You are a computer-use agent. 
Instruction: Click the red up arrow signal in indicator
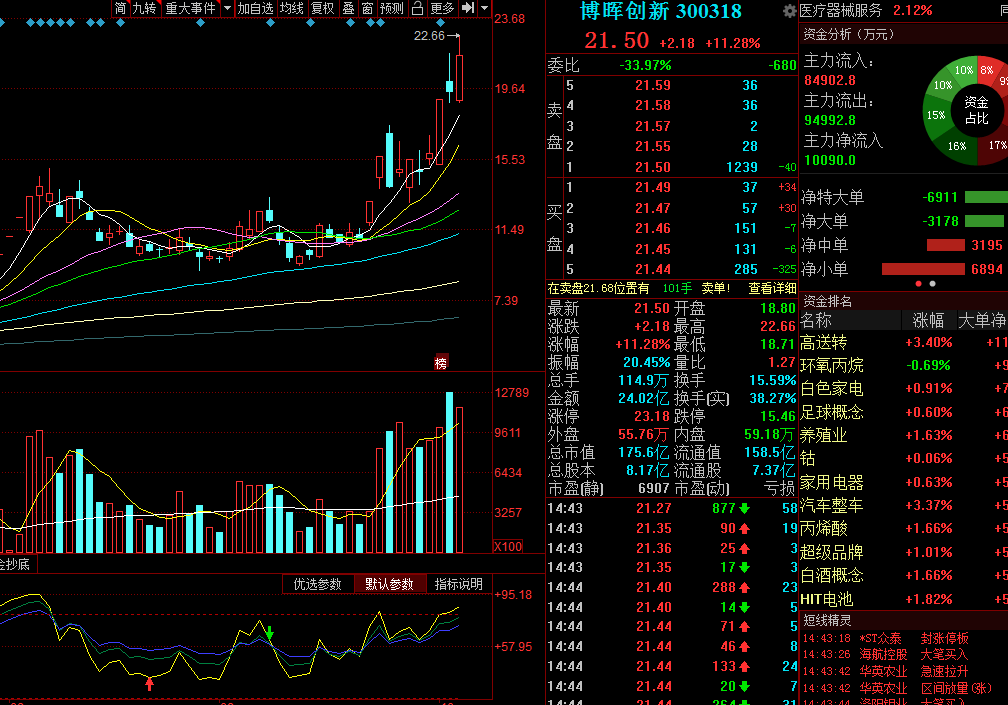pyautogui.click(x=150, y=684)
